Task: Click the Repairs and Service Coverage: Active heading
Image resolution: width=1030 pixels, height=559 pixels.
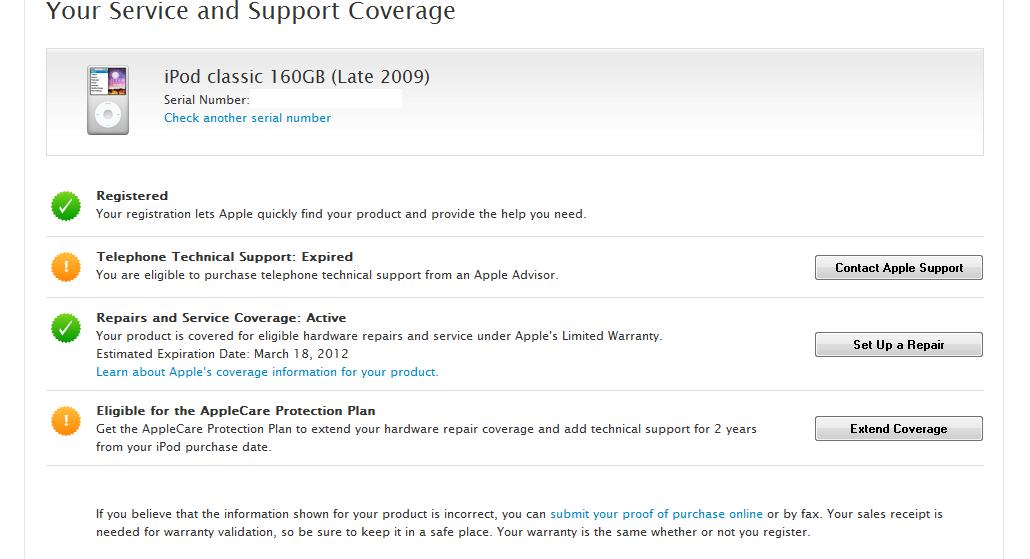Action: pos(221,318)
